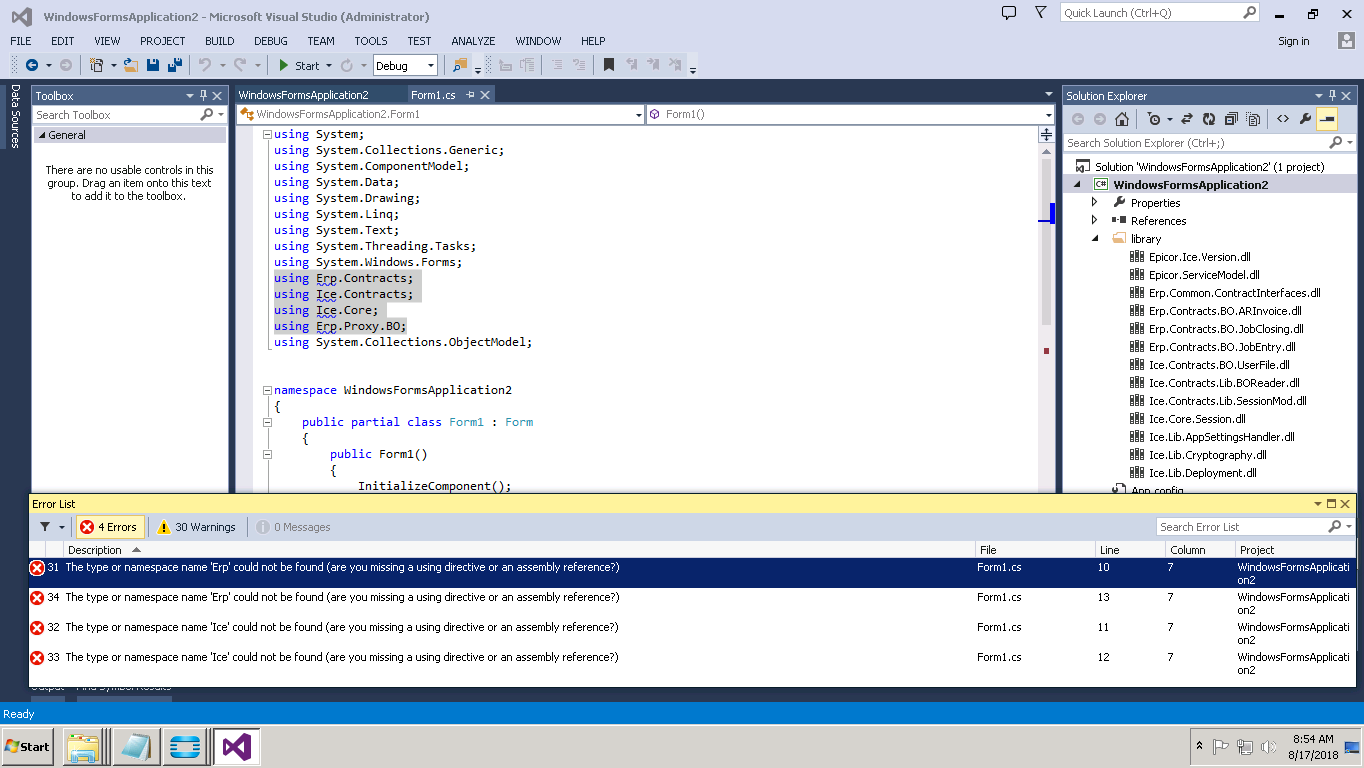1364x768 pixels.
Task: Click the Redo arrow icon
Action: (240, 65)
